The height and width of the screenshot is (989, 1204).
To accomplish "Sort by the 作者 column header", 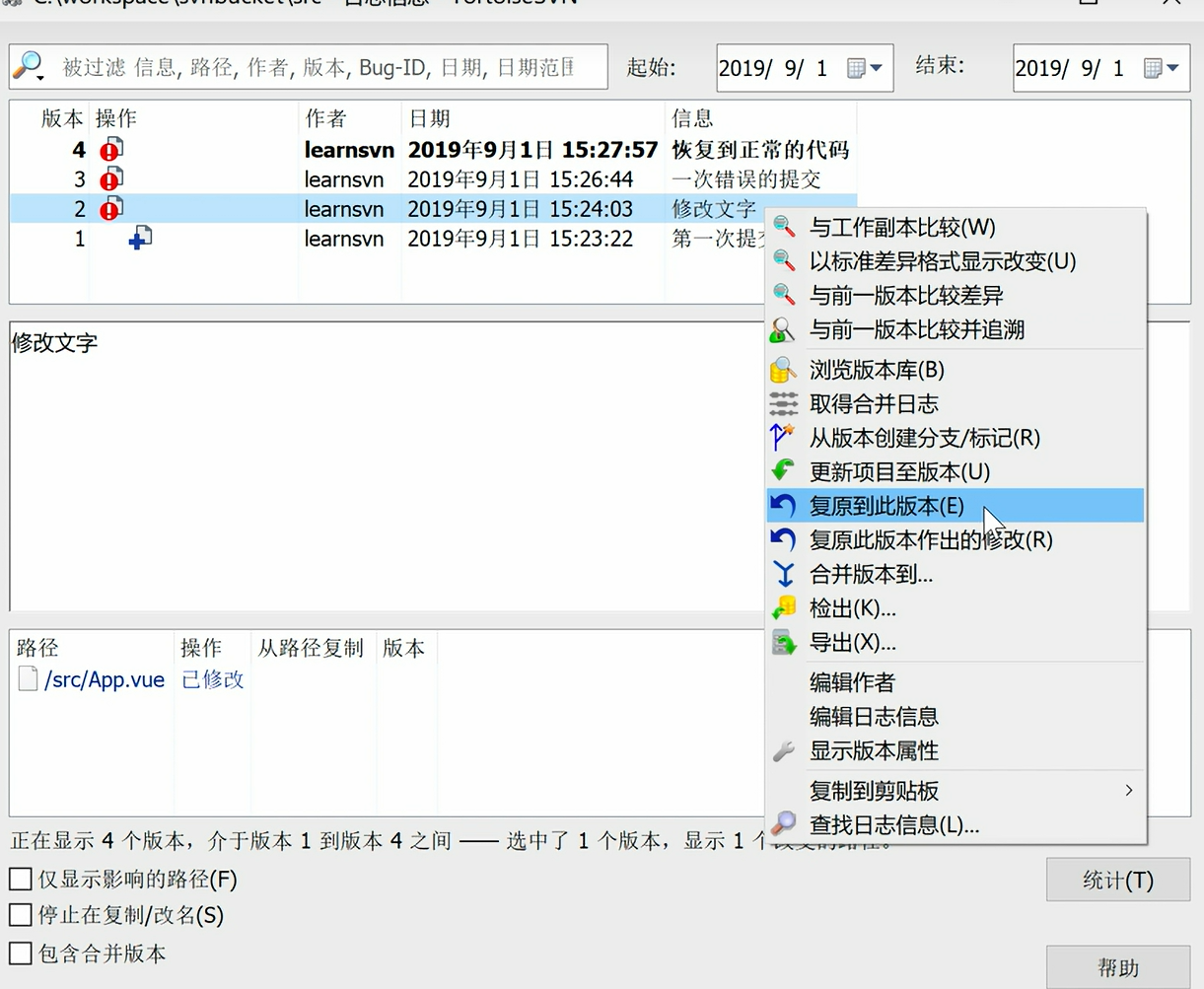I will pos(350,118).
